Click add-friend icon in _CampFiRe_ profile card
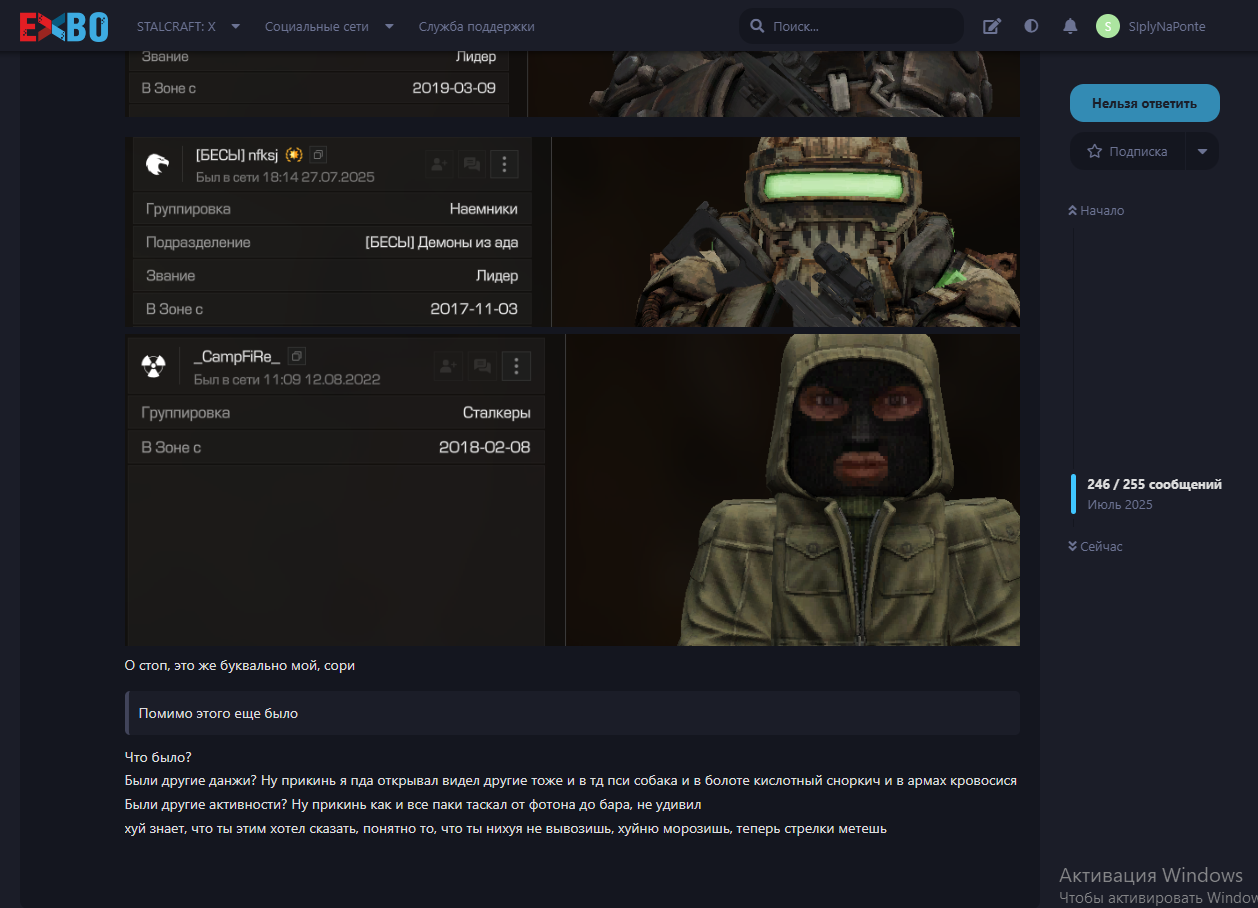The width and height of the screenshot is (1258, 908). click(449, 366)
